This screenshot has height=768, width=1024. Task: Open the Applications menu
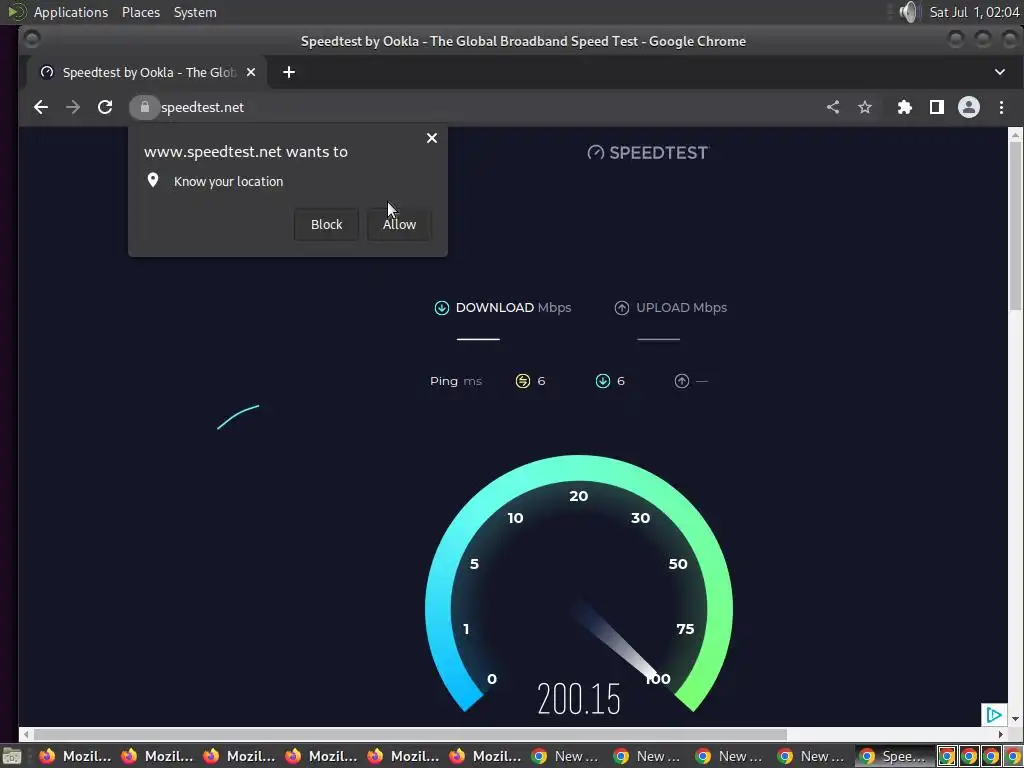coord(71,12)
